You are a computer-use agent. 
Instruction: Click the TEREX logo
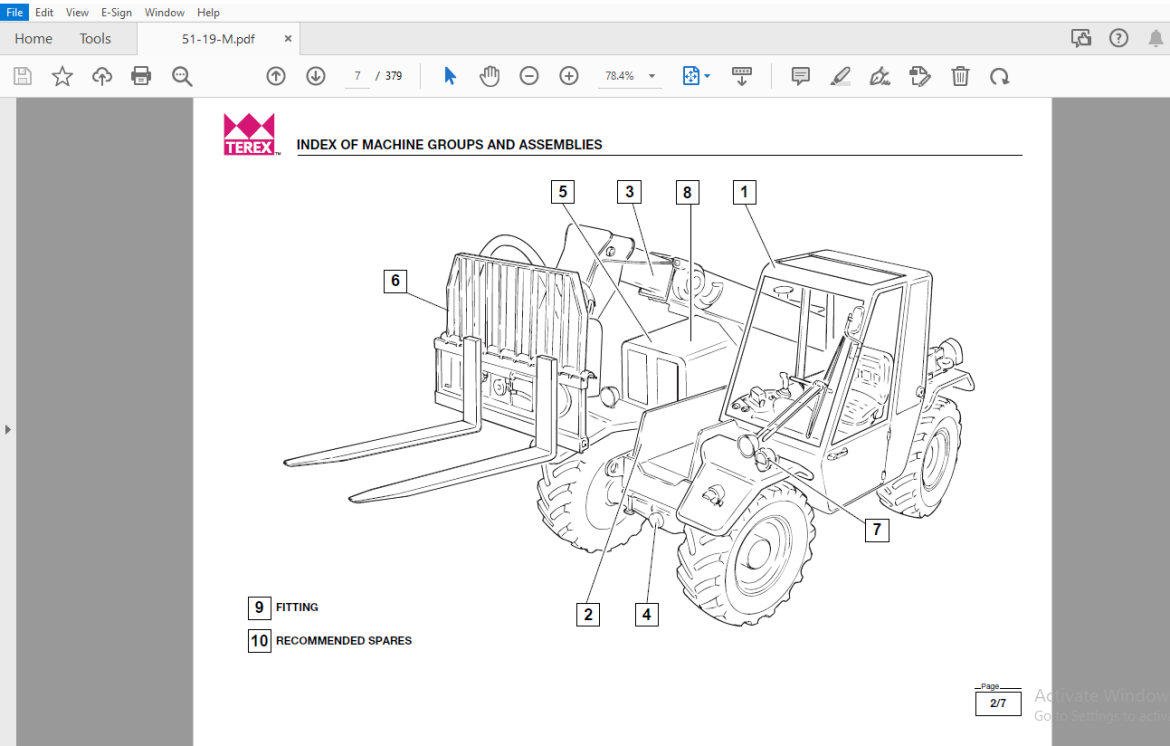[250, 134]
